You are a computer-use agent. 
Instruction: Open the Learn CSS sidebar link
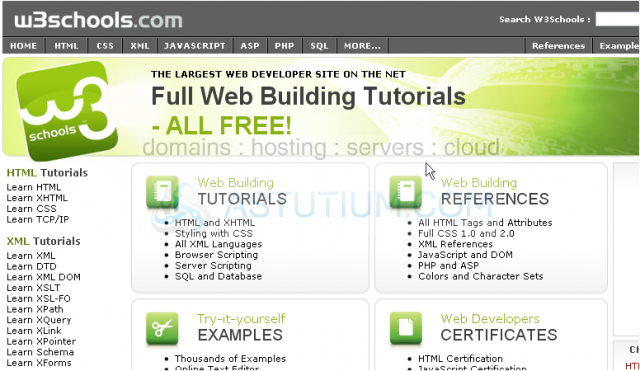[x=31, y=209]
